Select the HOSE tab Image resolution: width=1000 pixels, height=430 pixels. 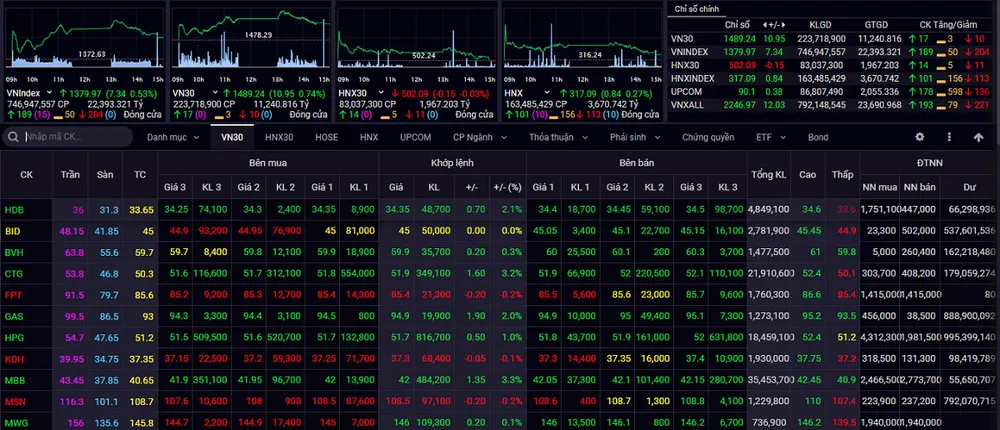326,137
